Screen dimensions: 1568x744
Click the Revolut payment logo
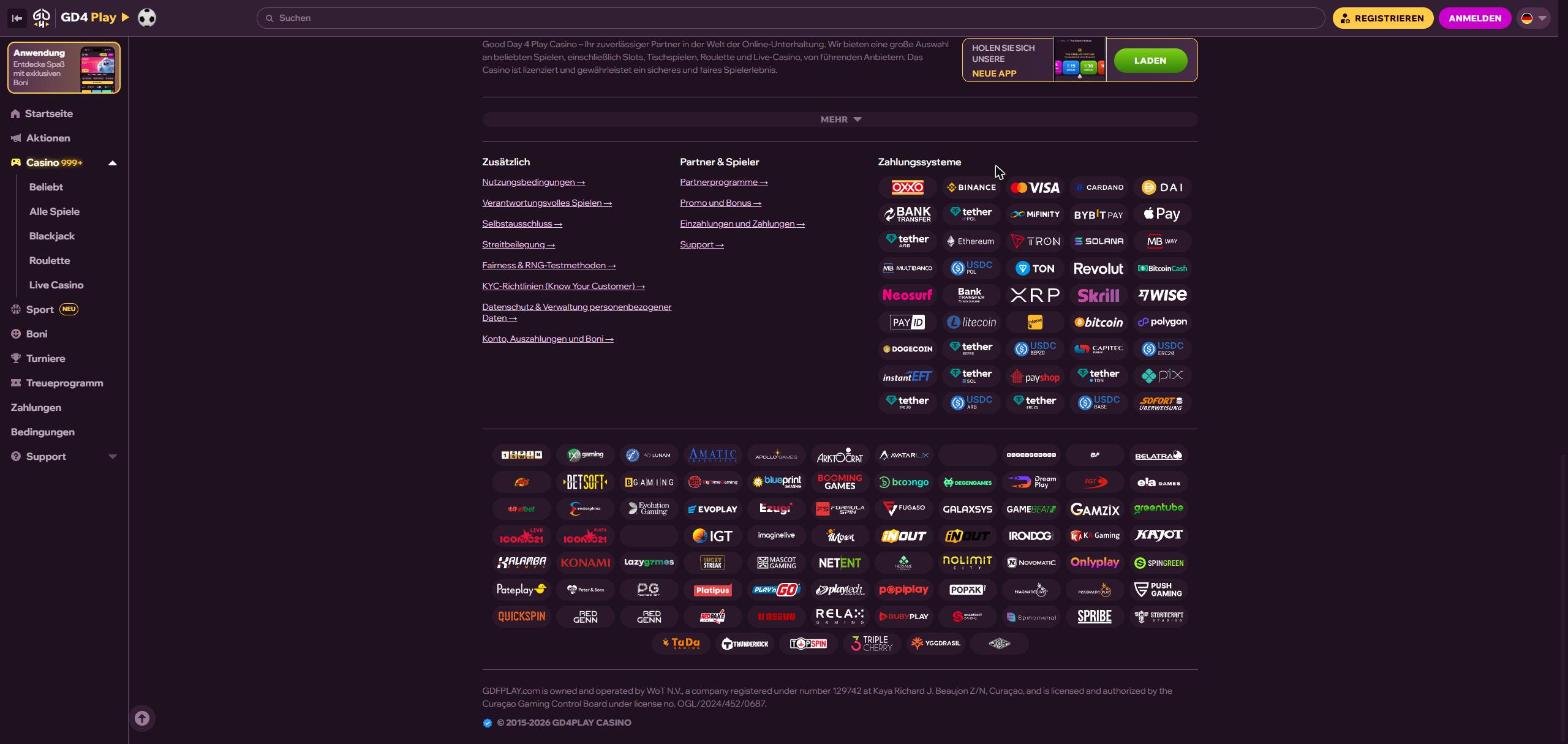1098,268
